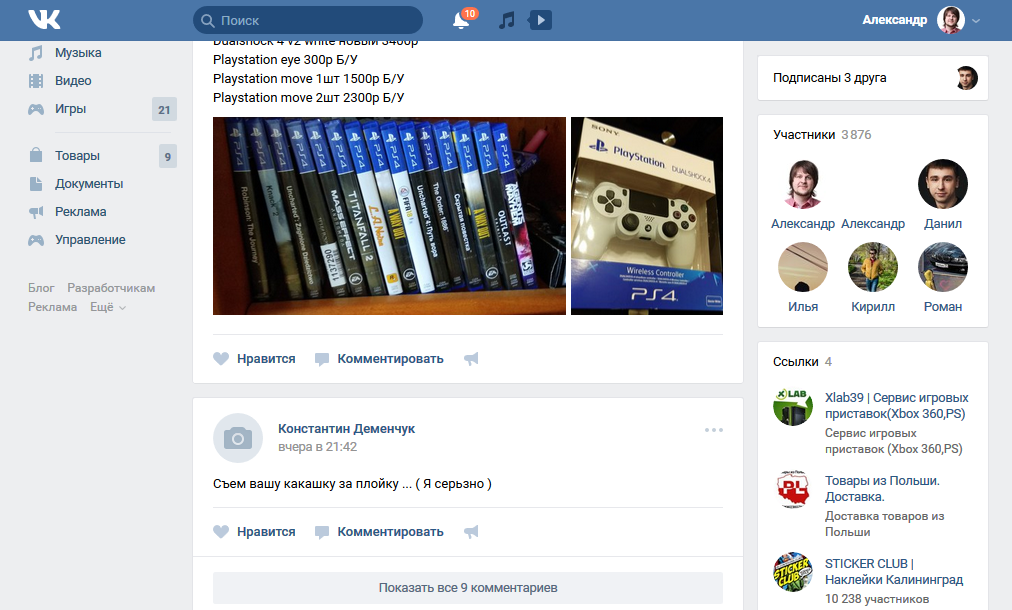Show all 9 comments
The width and height of the screenshot is (1012, 610).
(x=467, y=588)
